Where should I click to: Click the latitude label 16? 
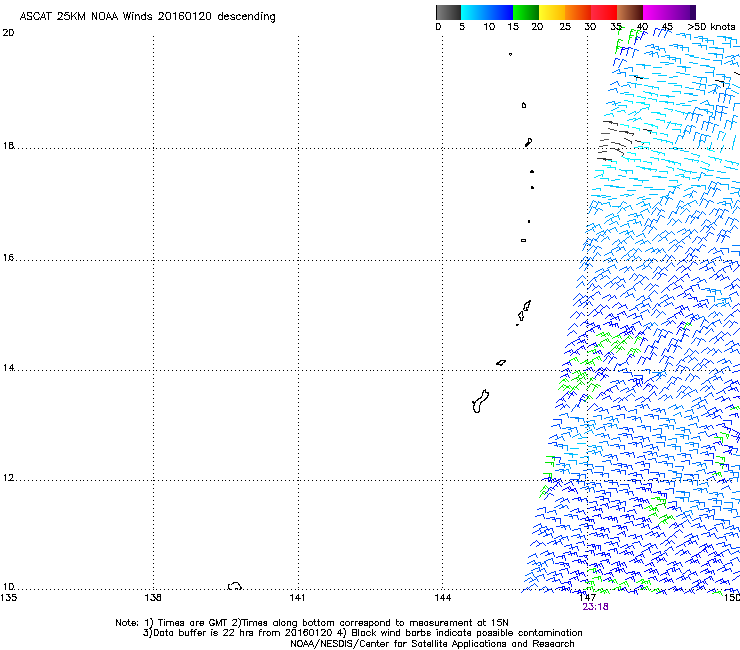pos(8,257)
